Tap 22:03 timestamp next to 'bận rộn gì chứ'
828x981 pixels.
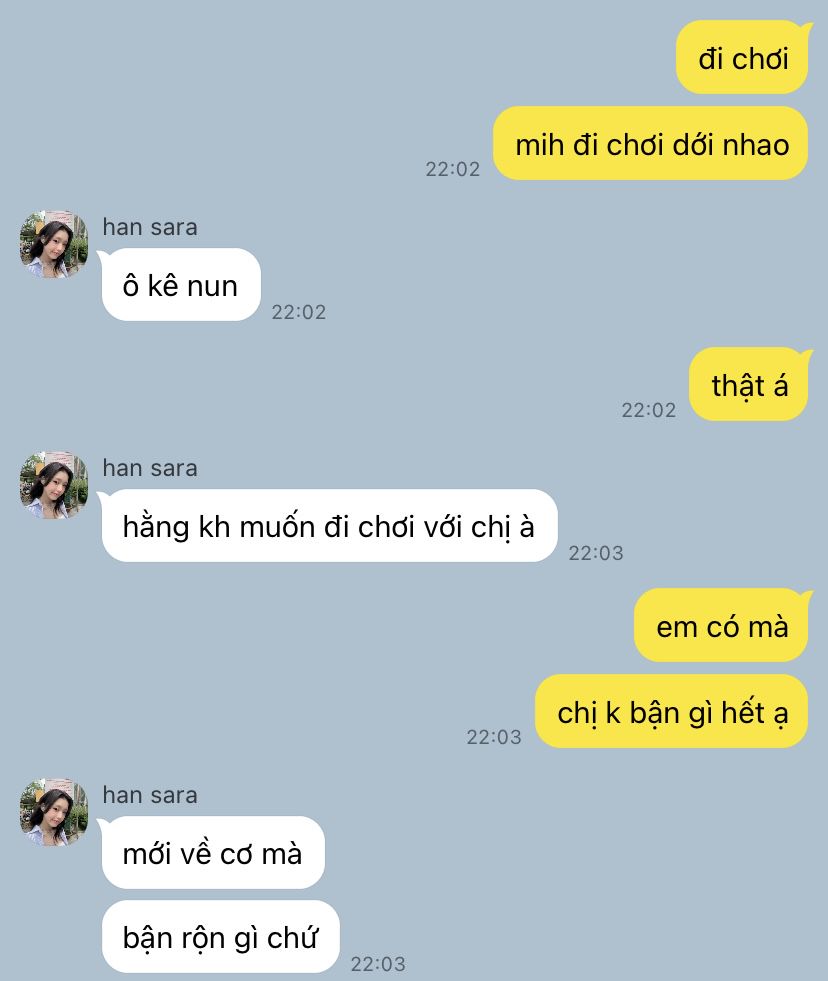[x=378, y=964]
